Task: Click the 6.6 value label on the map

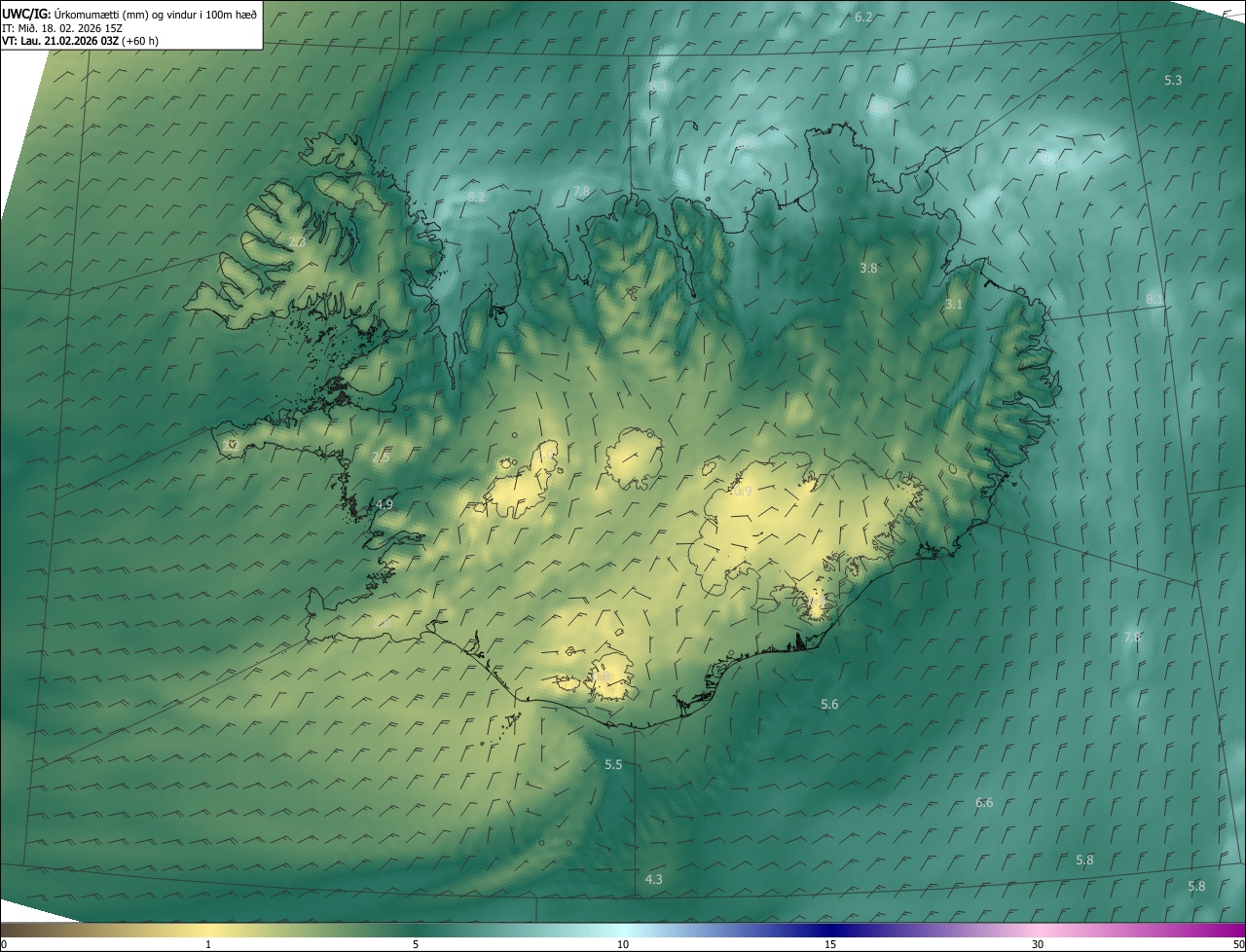Action: pos(984,803)
